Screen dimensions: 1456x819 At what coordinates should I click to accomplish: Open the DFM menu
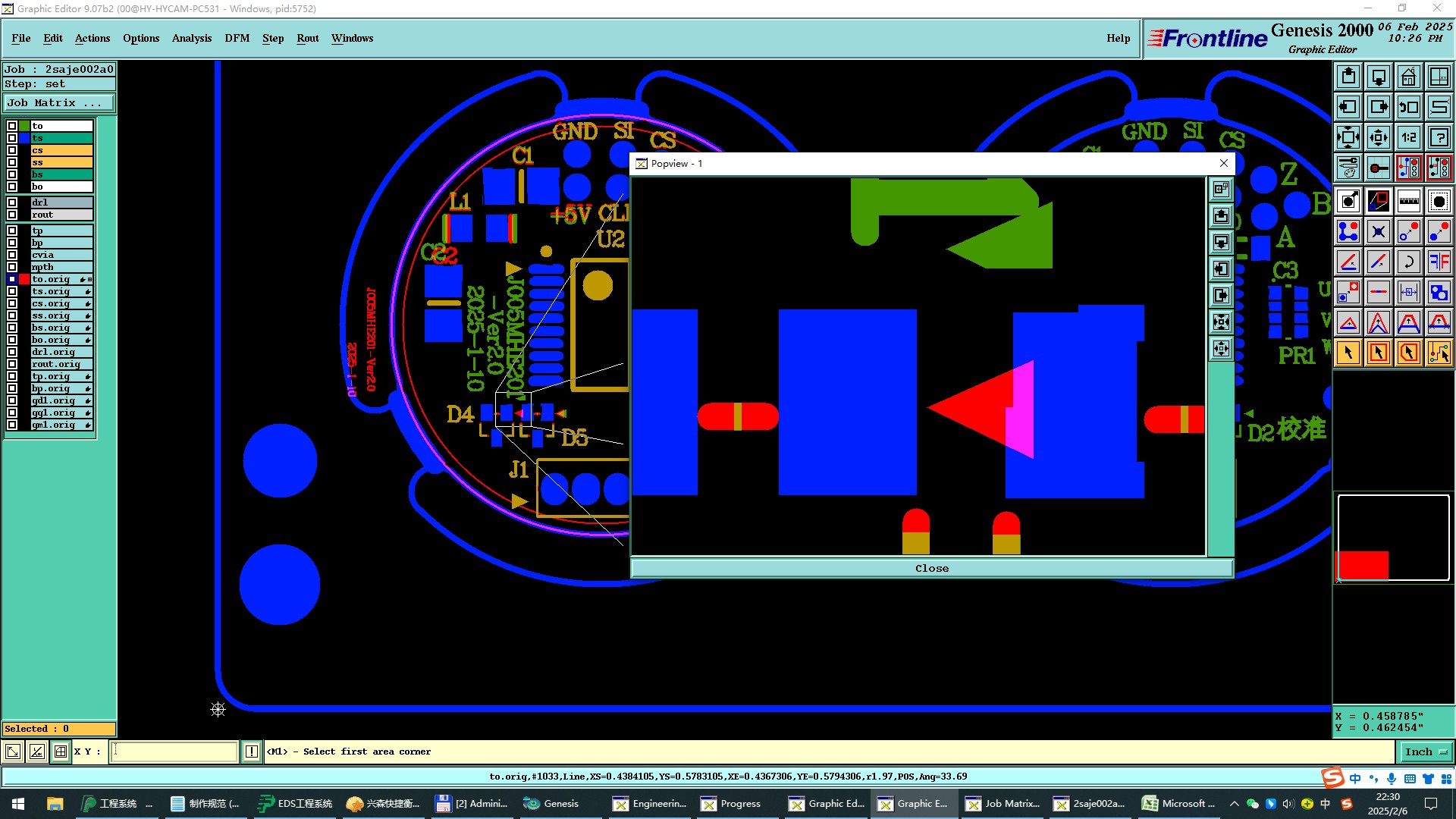(x=237, y=38)
